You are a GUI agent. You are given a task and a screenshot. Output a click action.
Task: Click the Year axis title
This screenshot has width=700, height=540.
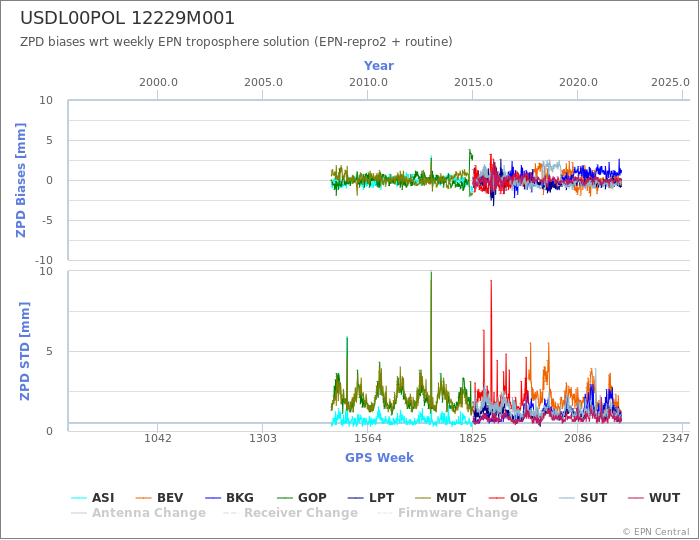pyautogui.click(x=379, y=66)
